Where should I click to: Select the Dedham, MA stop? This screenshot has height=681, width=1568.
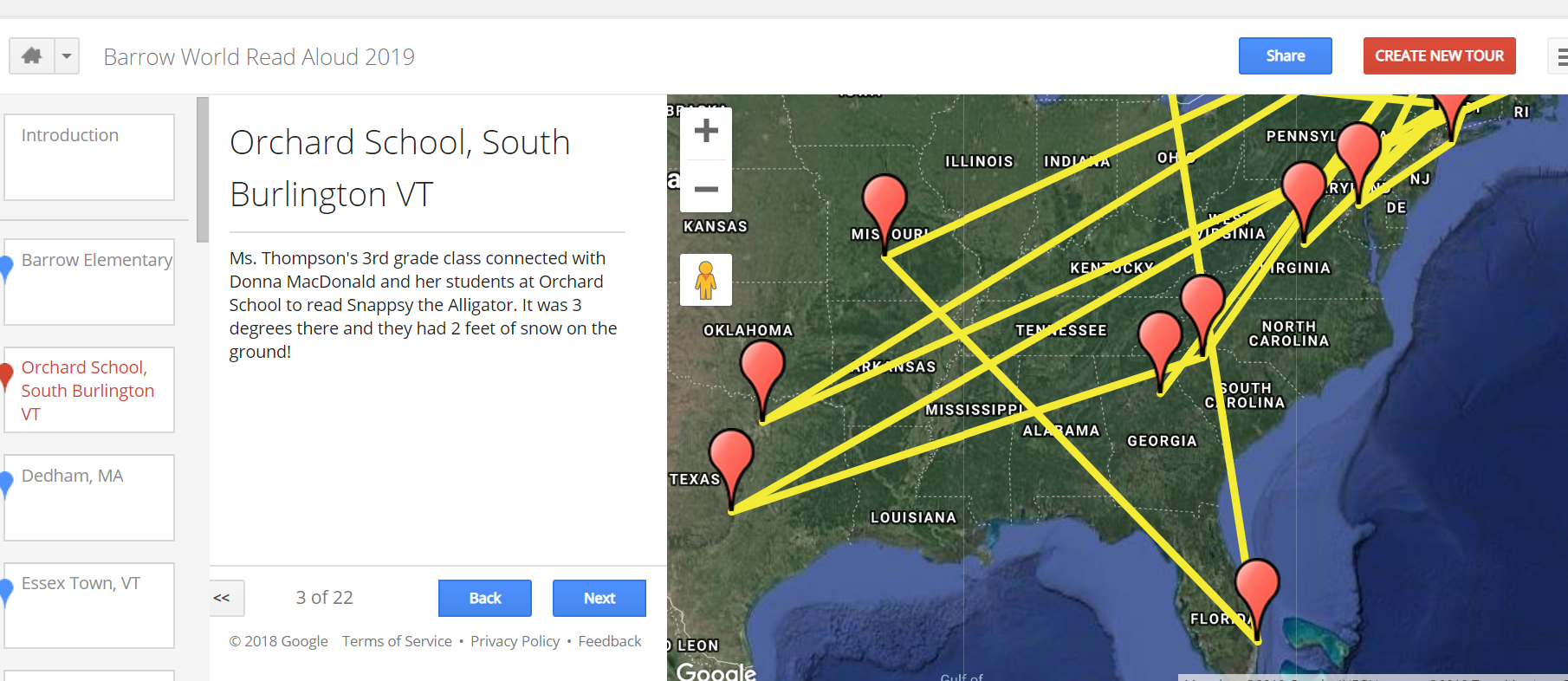[x=89, y=497]
